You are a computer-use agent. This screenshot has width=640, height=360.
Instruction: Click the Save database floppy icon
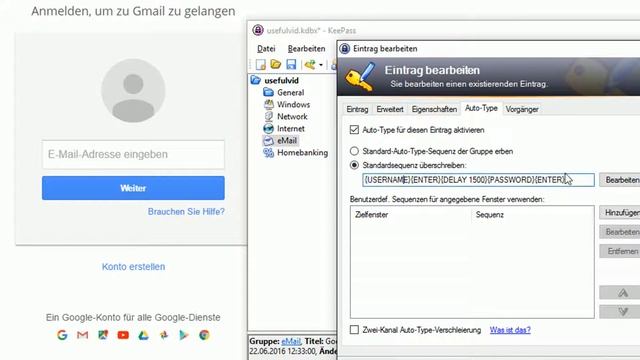[291, 64]
